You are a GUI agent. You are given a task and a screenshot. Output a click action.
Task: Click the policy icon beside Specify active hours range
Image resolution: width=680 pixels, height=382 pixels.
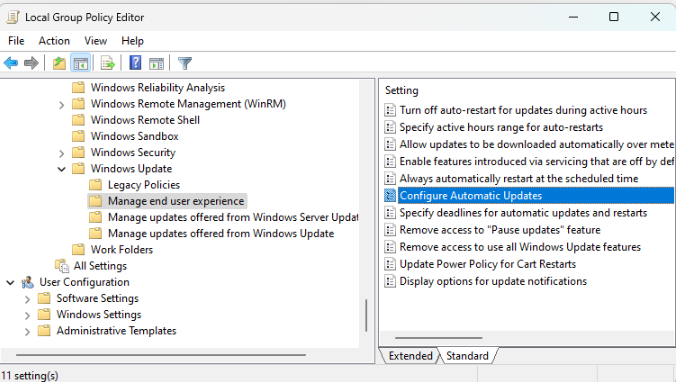click(390, 127)
